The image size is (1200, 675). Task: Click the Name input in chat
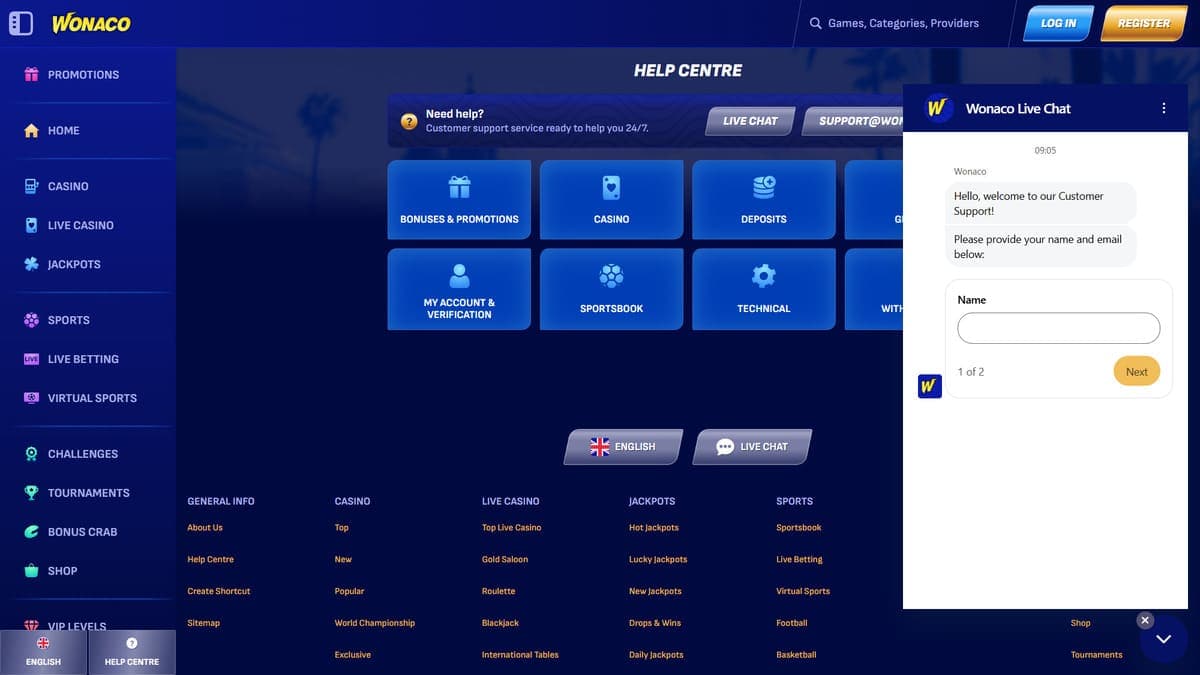[x=1058, y=328]
